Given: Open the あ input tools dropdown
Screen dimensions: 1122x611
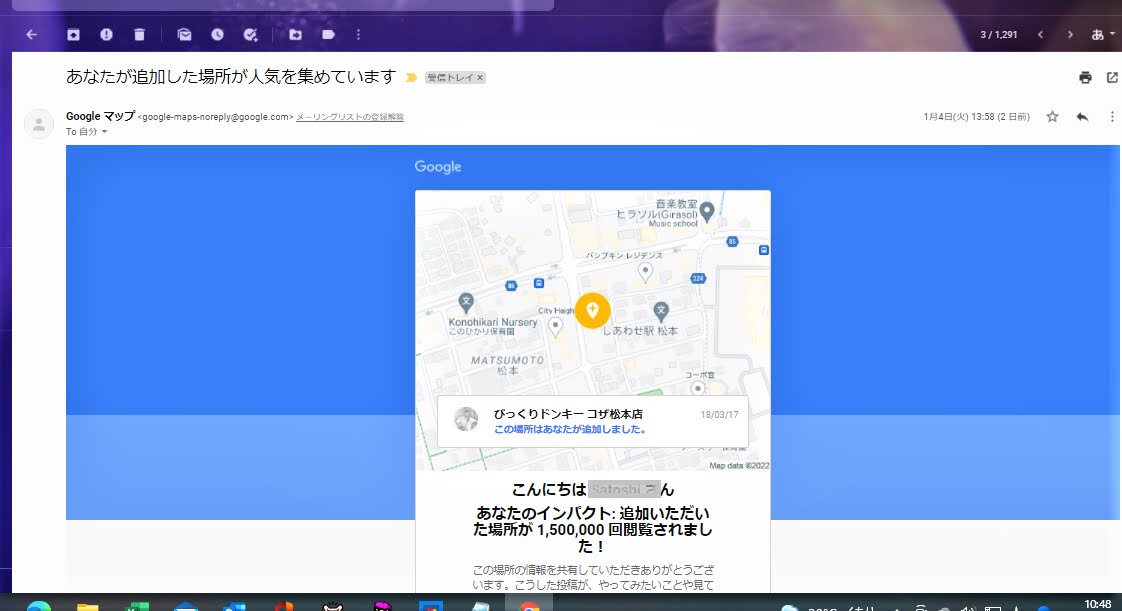Looking at the screenshot, I should (x=1103, y=34).
